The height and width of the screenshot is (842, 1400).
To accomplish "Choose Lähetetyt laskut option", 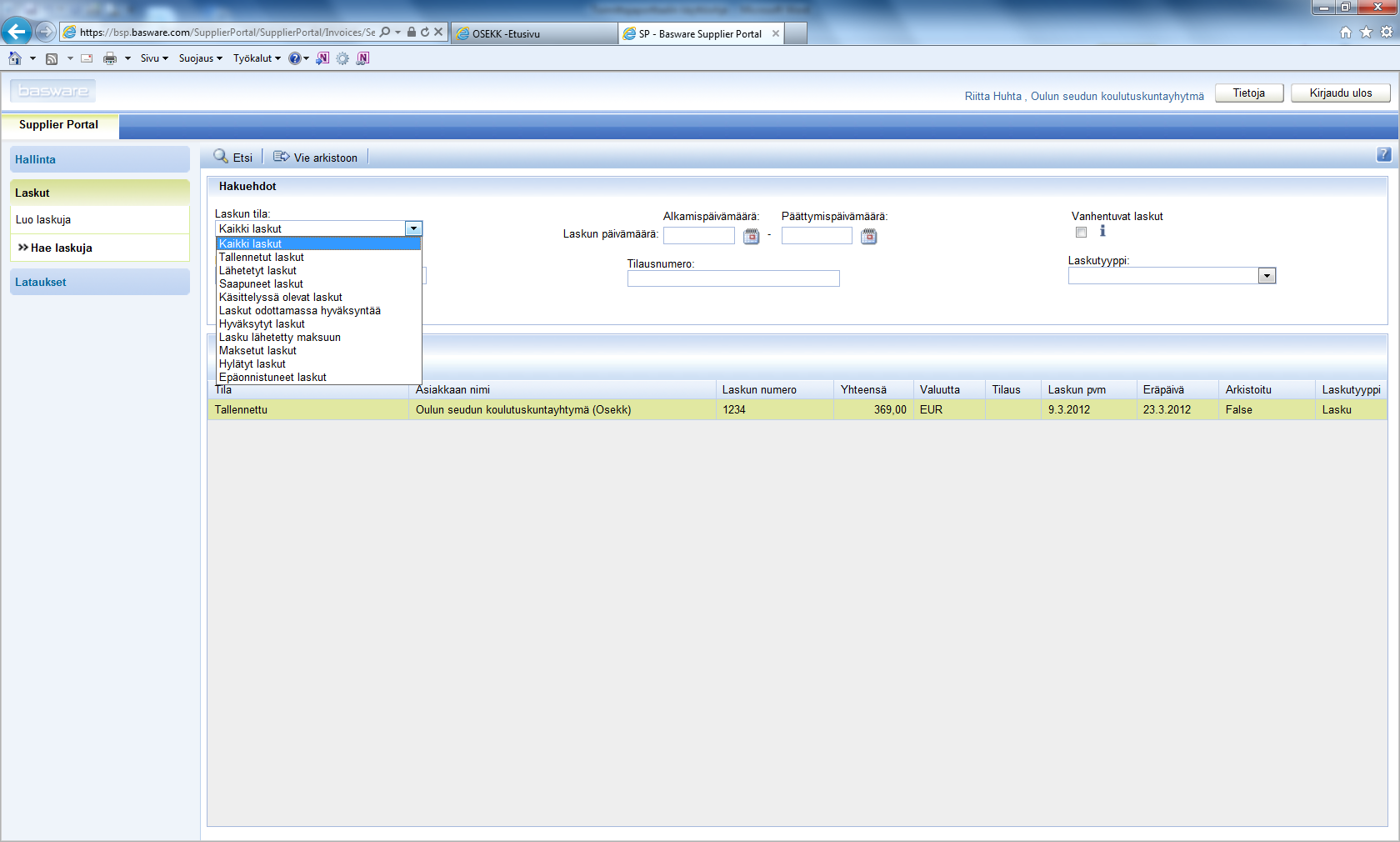I will pos(318,270).
